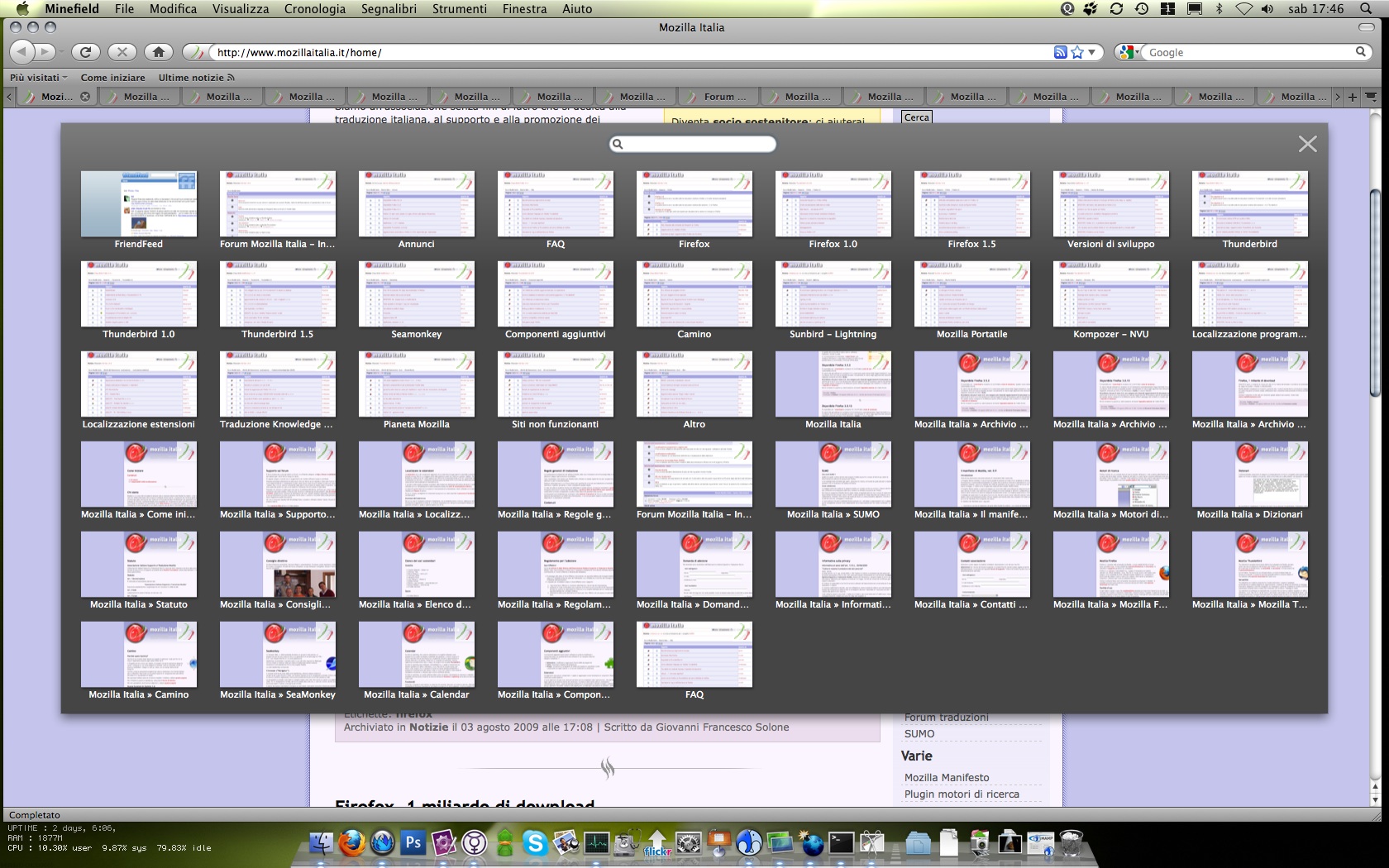1389x868 pixels.
Task: Select the Mozilla Italia » SUMO thumbnail
Action: 833,480
